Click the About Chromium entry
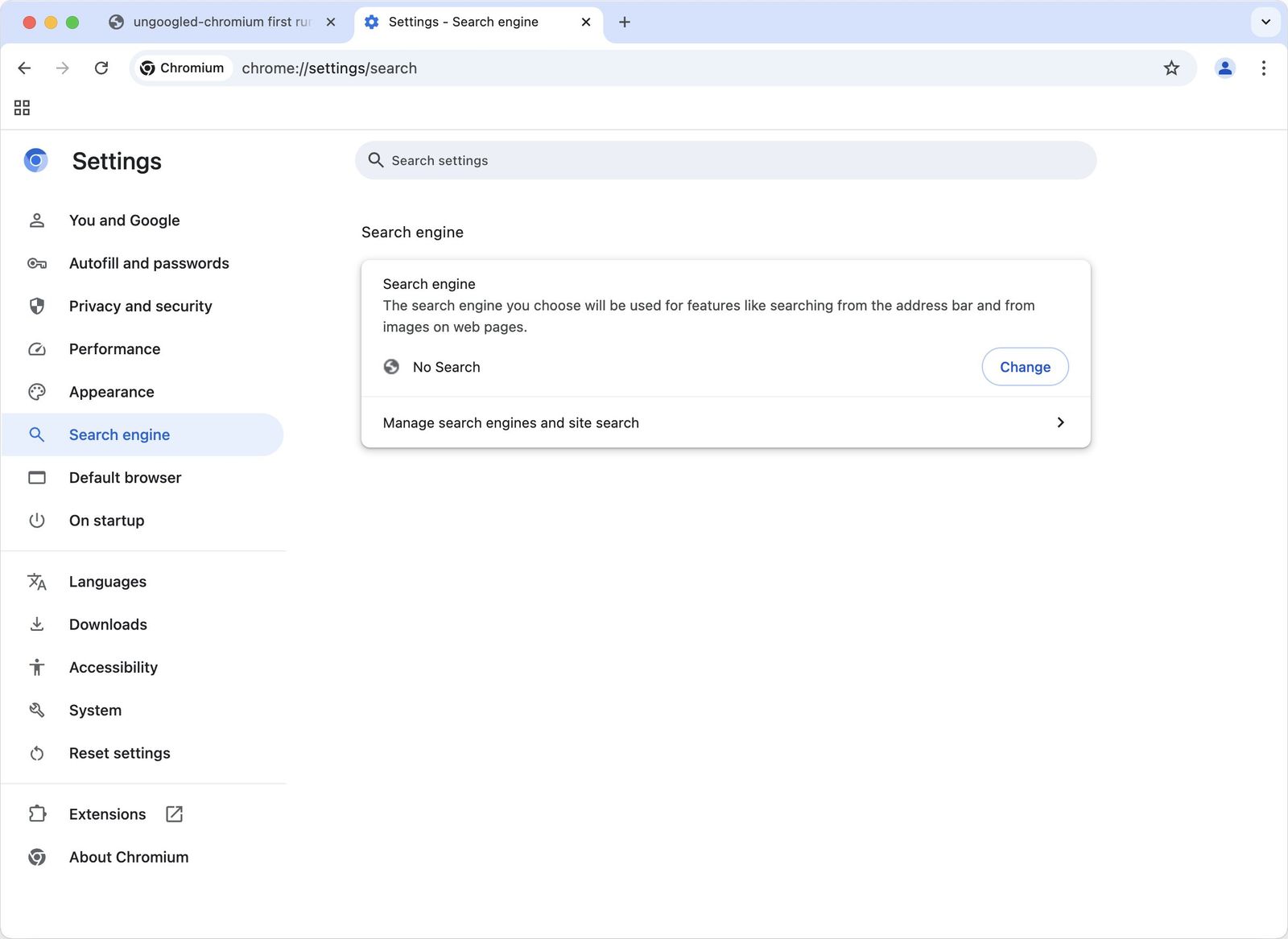 tap(129, 857)
